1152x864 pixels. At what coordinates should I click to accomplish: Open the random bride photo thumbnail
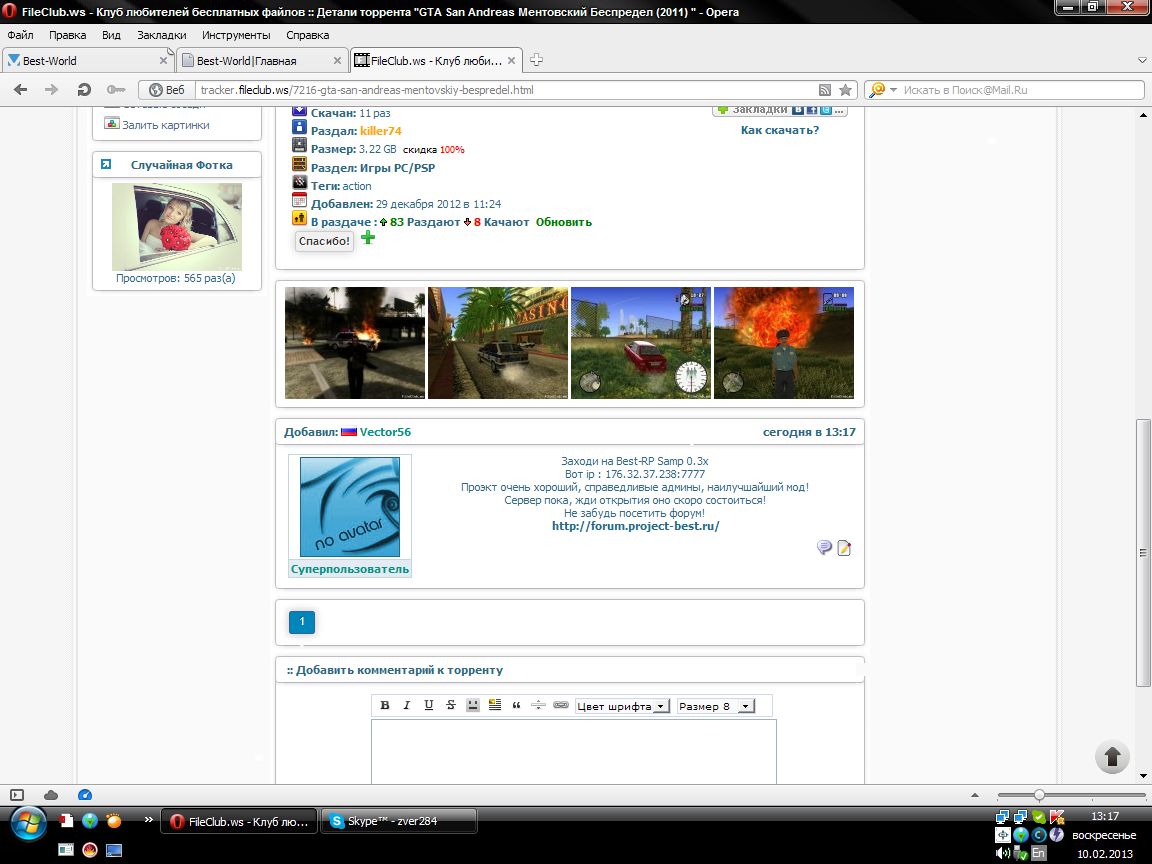click(176, 227)
